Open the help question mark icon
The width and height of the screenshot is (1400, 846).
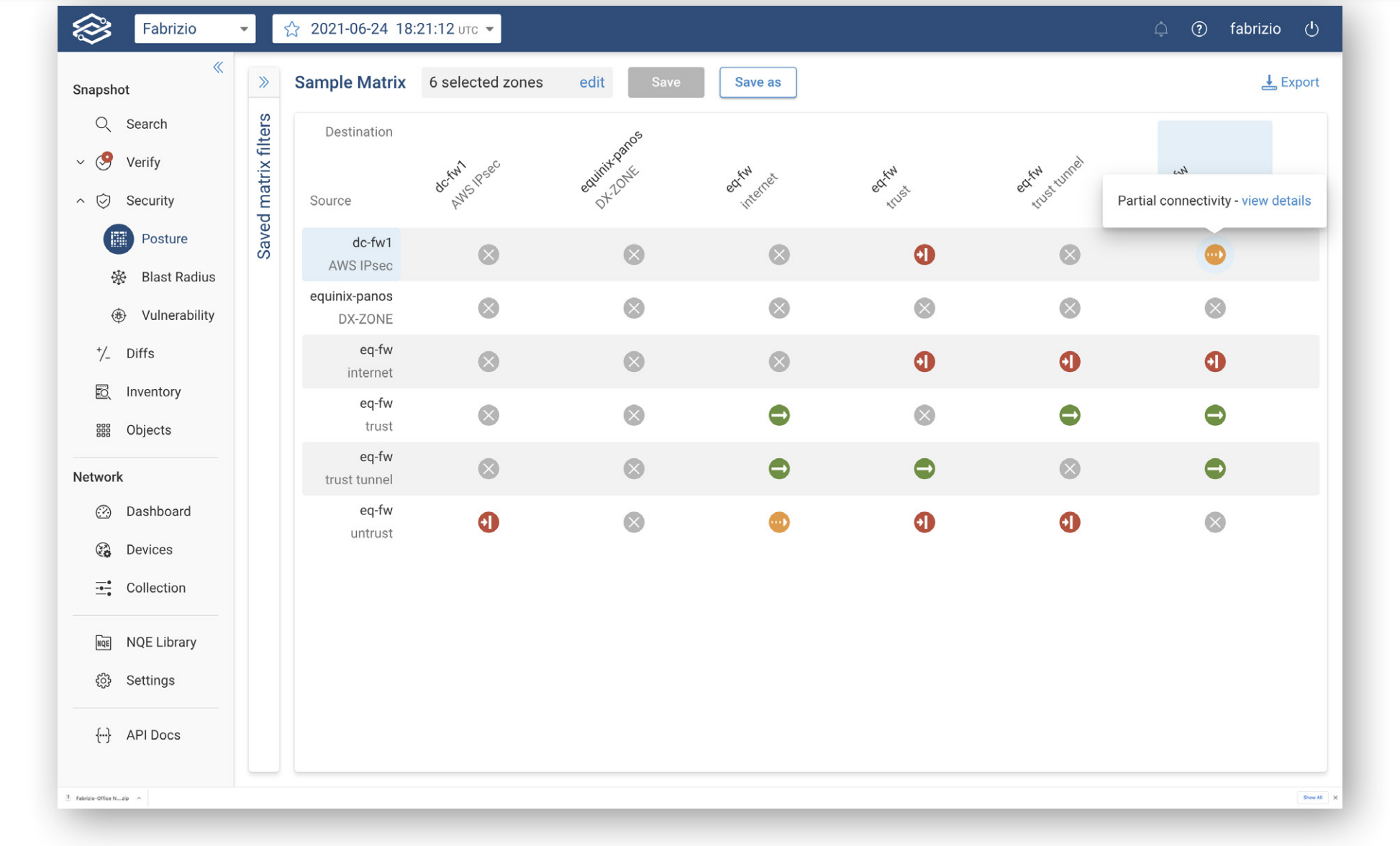(1199, 29)
